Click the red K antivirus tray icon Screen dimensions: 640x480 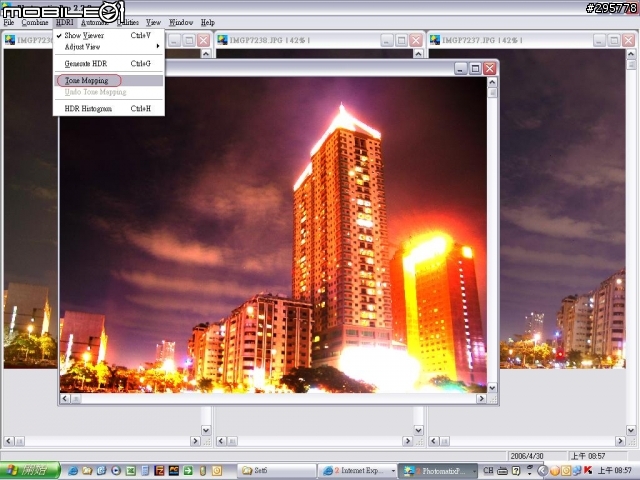pyautogui.click(x=588, y=471)
